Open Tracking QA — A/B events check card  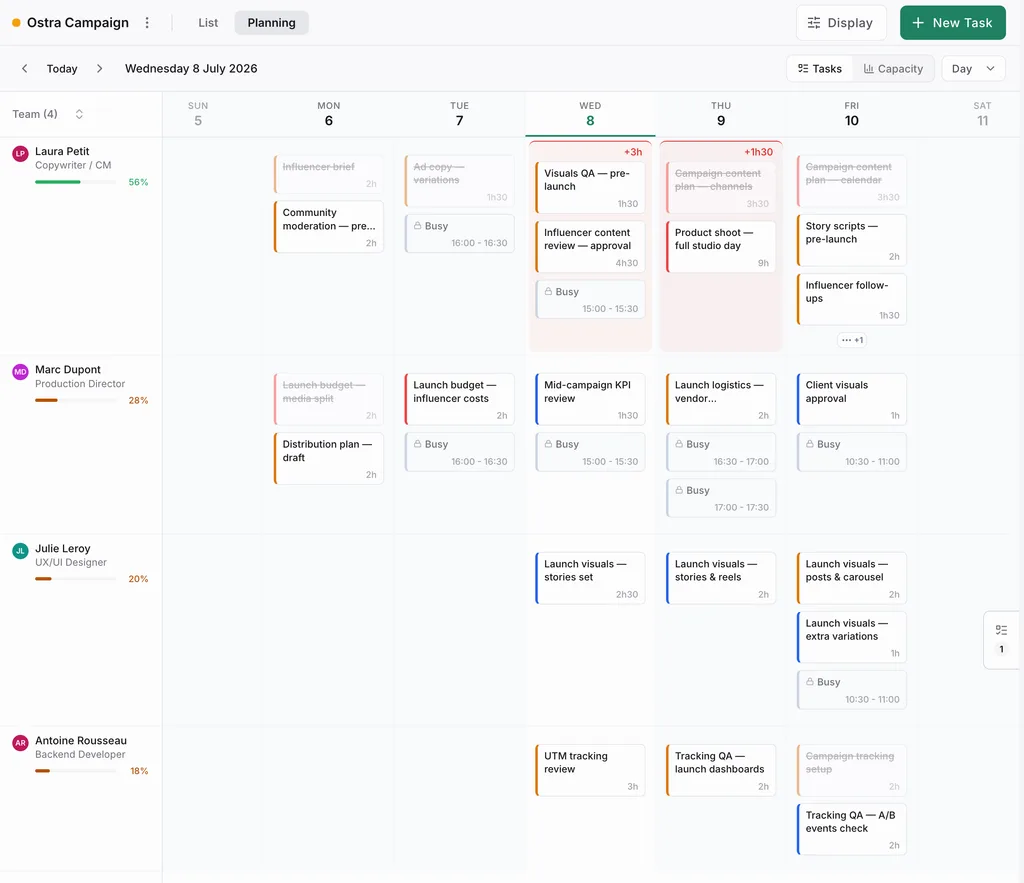click(852, 829)
